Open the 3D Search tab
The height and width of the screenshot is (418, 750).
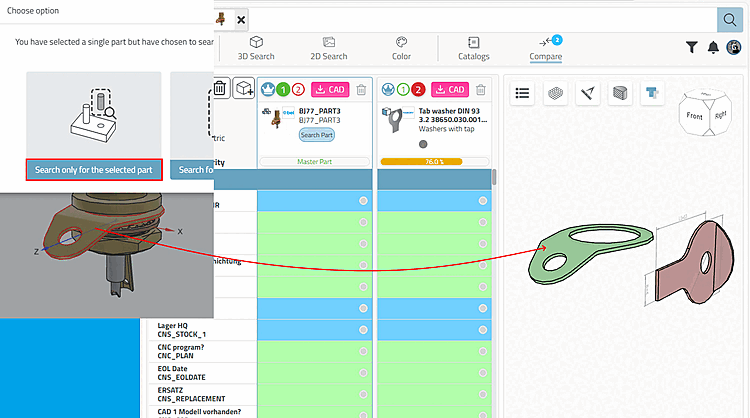pos(256,48)
